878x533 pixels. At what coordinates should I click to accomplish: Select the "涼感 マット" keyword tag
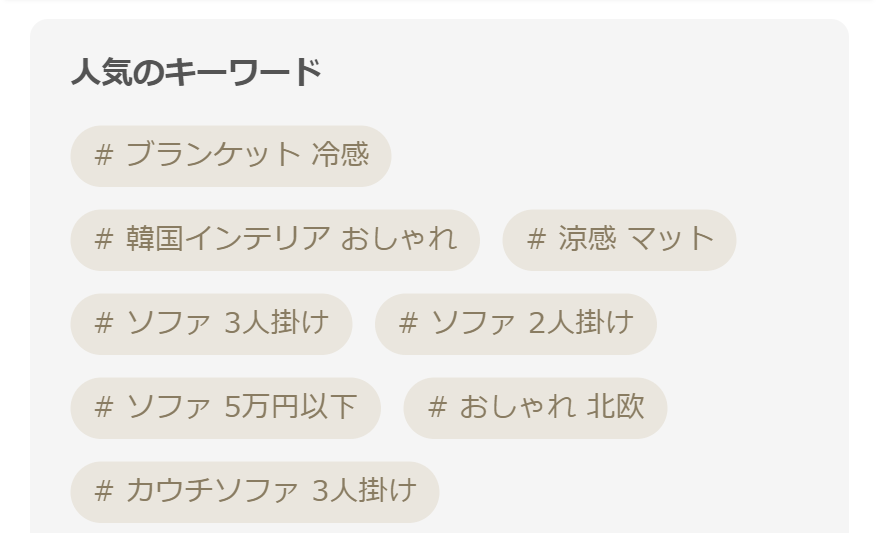click(x=619, y=240)
